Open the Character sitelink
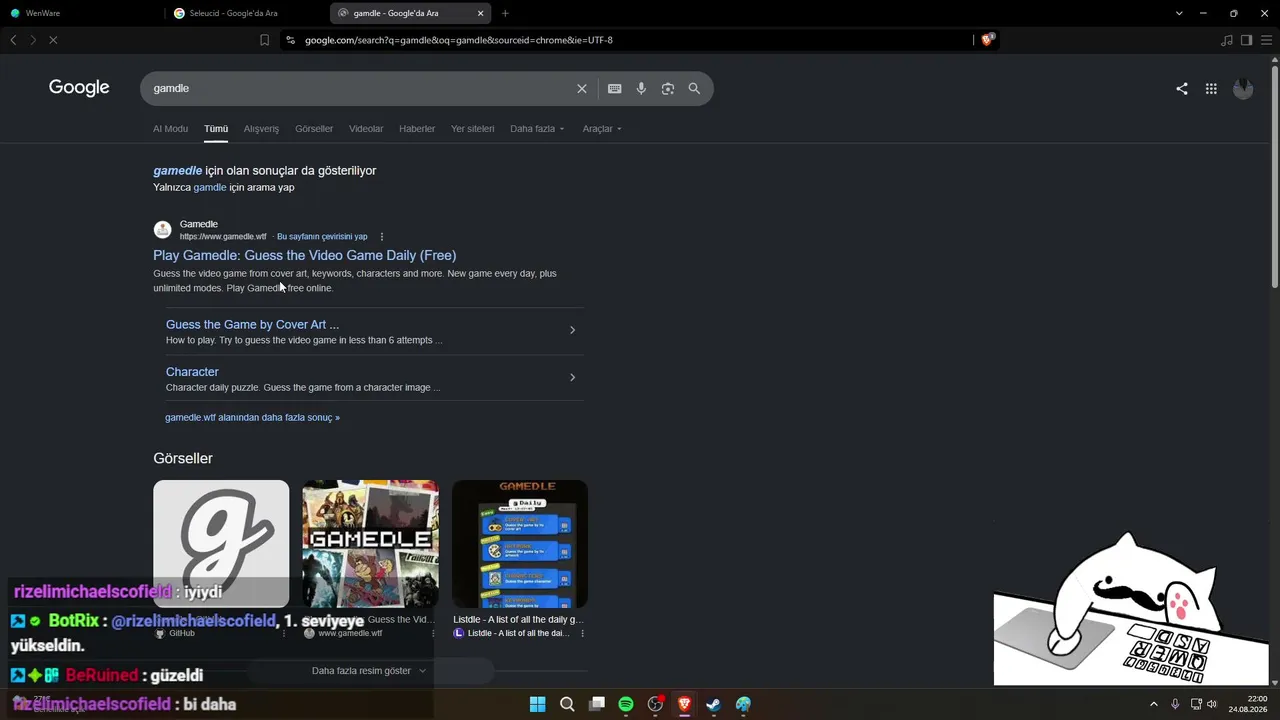Image resolution: width=1280 pixels, height=720 pixels. 192,372
